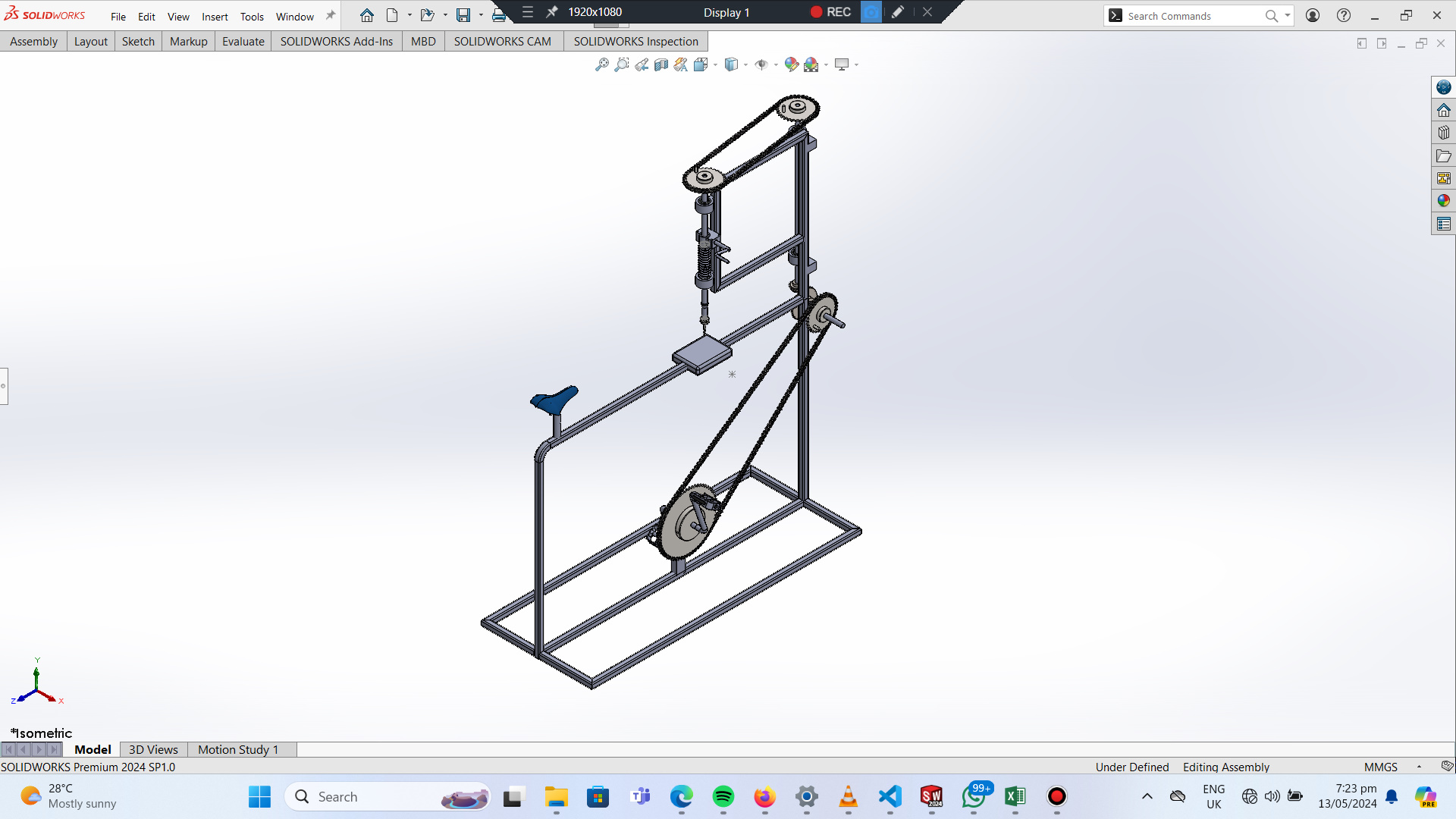Open Design Library in the task pane
The image size is (1456, 819).
[1443, 133]
